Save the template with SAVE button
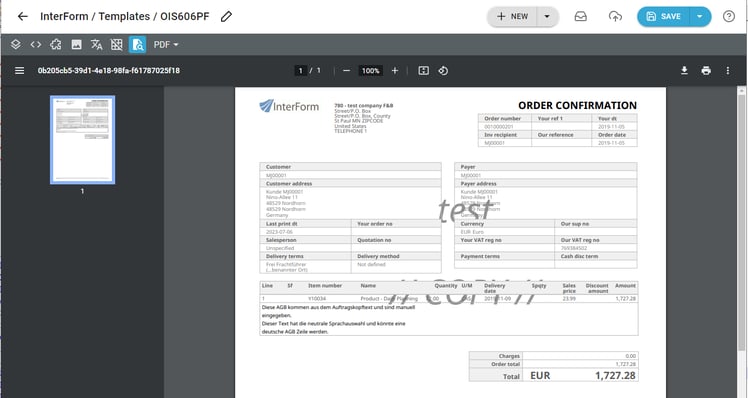Viewport: 748px width, 398px height. (x=663, y=16)
